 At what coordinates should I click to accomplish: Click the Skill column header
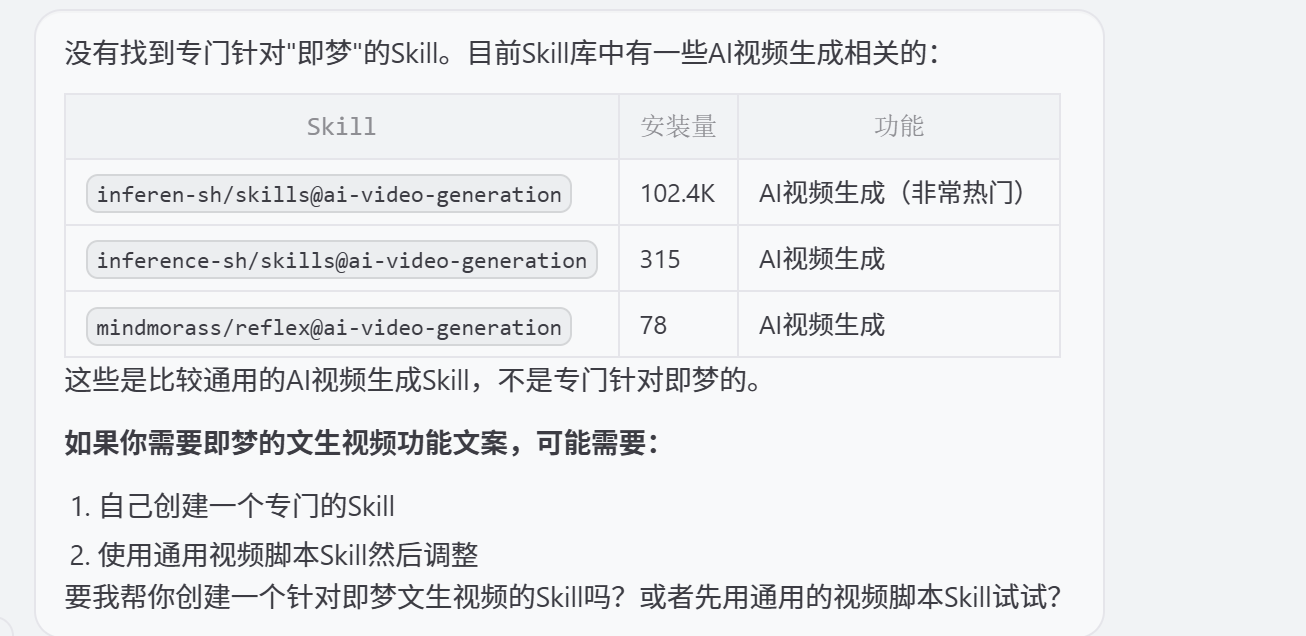click(341, 127)
